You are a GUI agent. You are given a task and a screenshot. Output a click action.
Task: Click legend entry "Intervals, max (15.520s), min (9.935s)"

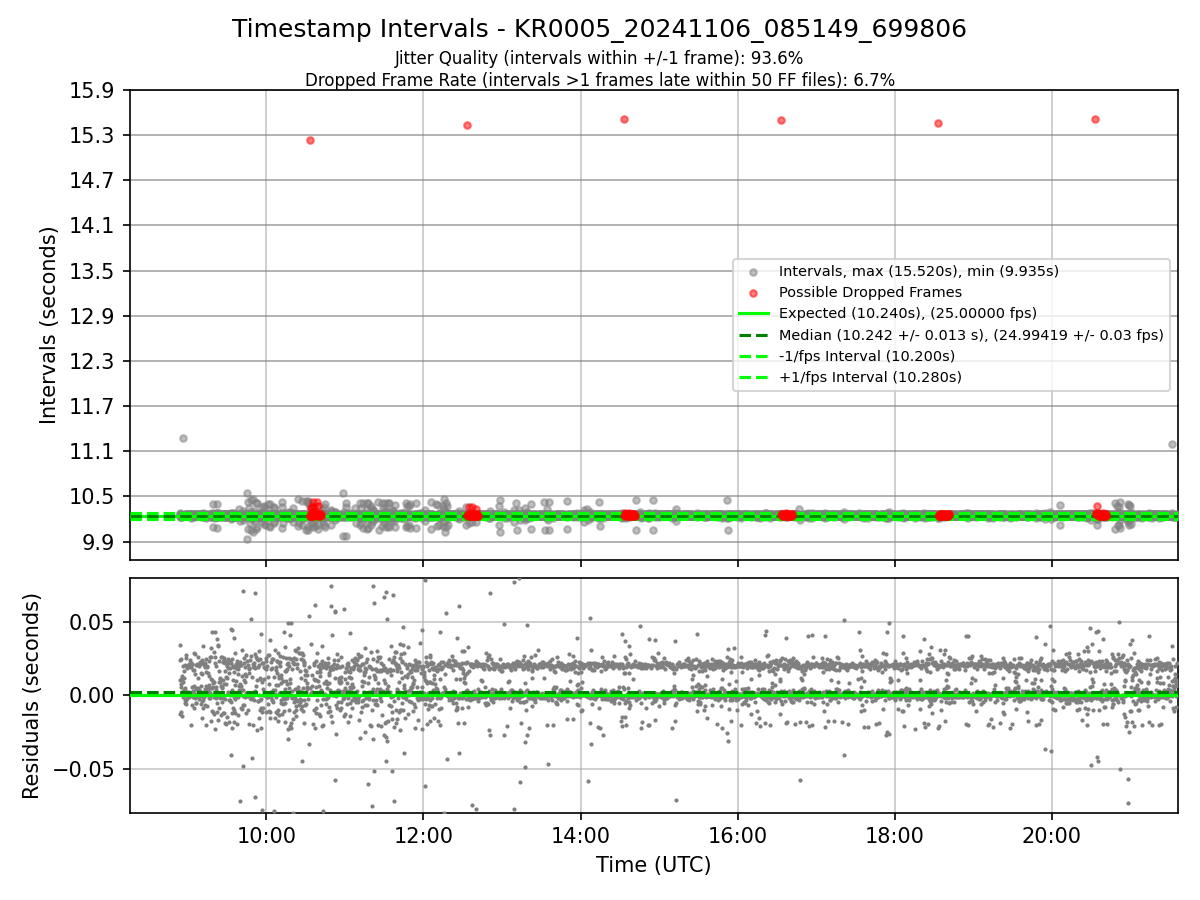point(918,271)
